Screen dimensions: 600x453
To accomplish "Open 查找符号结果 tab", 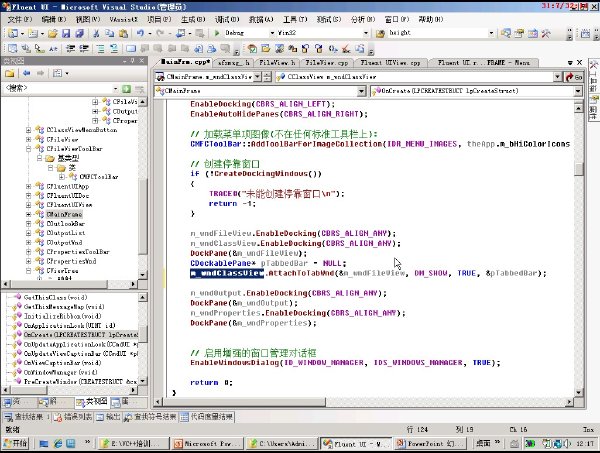I will tap(150, 417).
